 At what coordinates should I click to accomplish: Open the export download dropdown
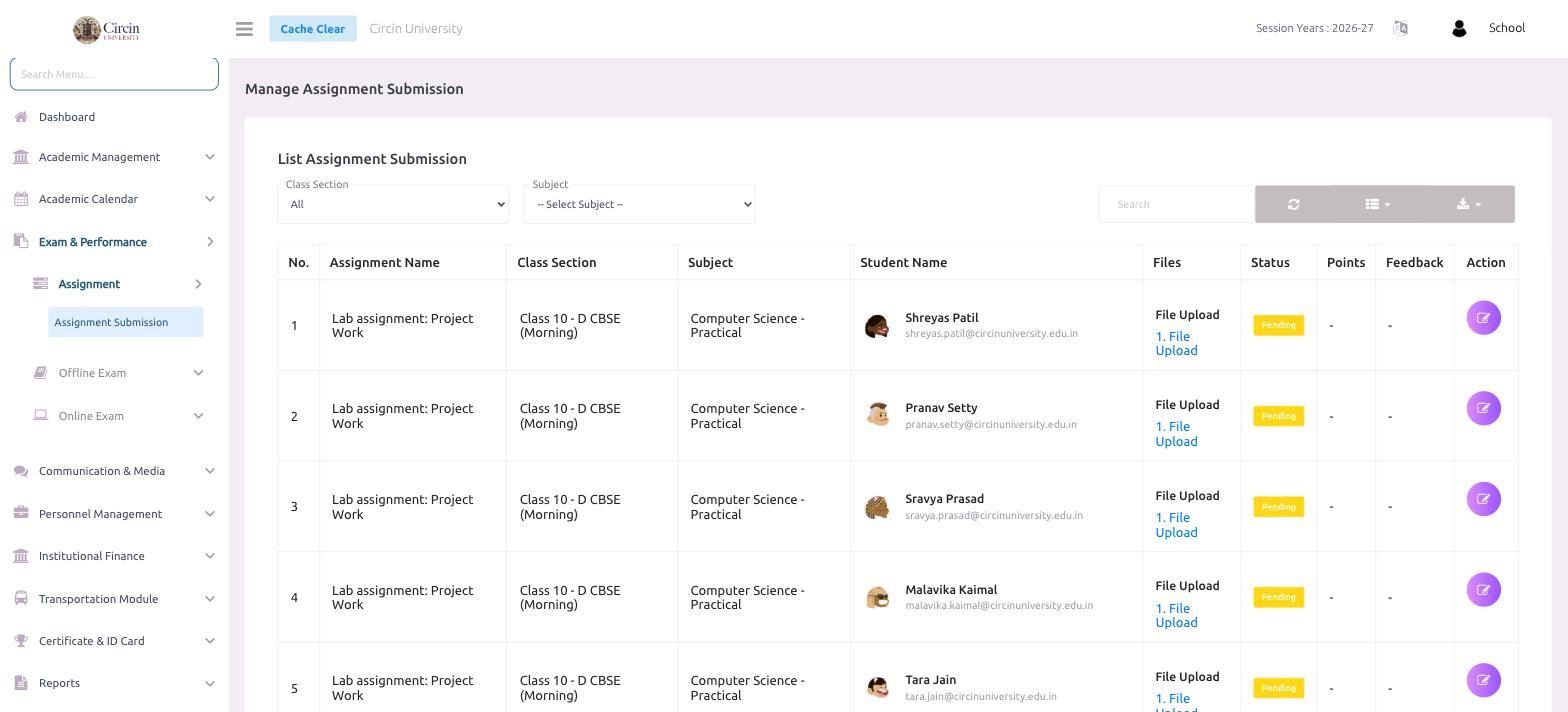click(1469, 204)
